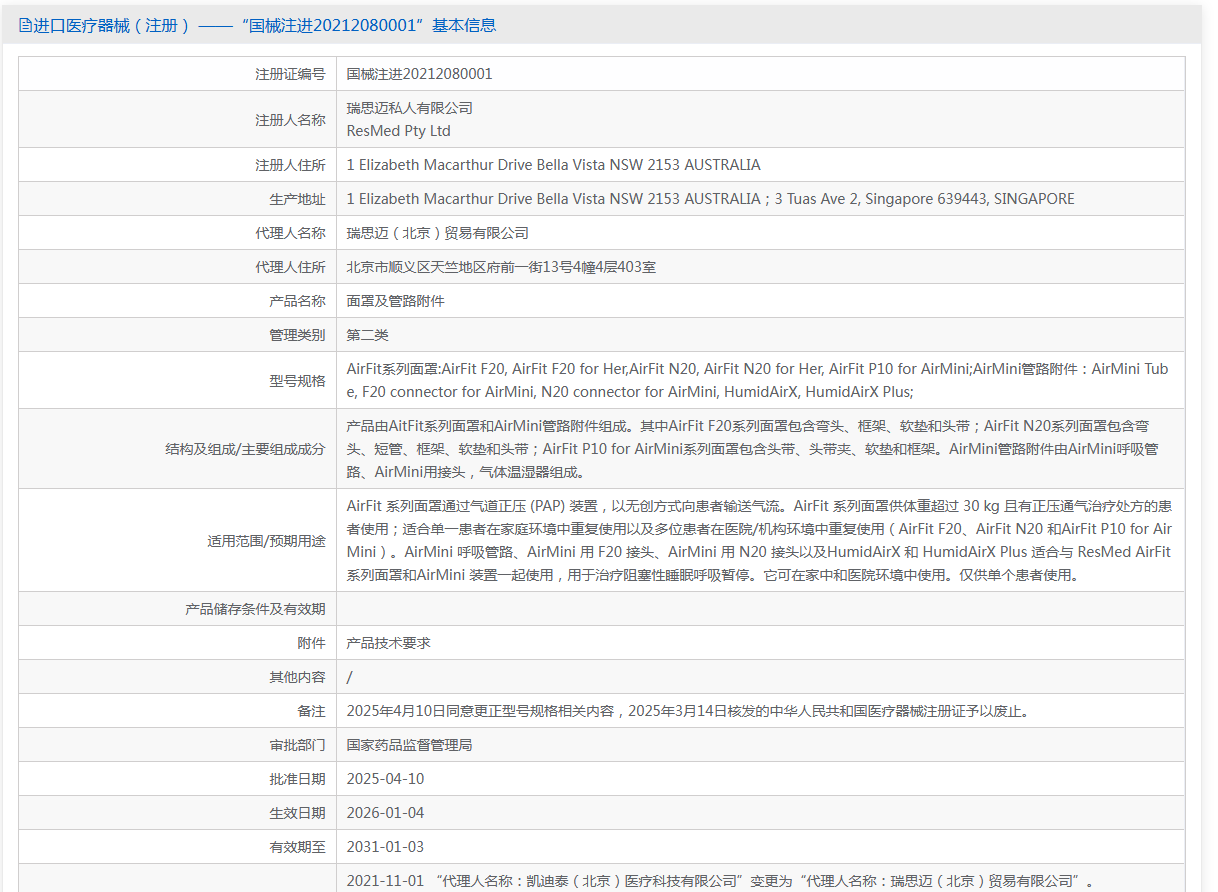Click the 生效日期 label
The height and width of the screenshot is (892, 1218).
click(x=297, y=813)
